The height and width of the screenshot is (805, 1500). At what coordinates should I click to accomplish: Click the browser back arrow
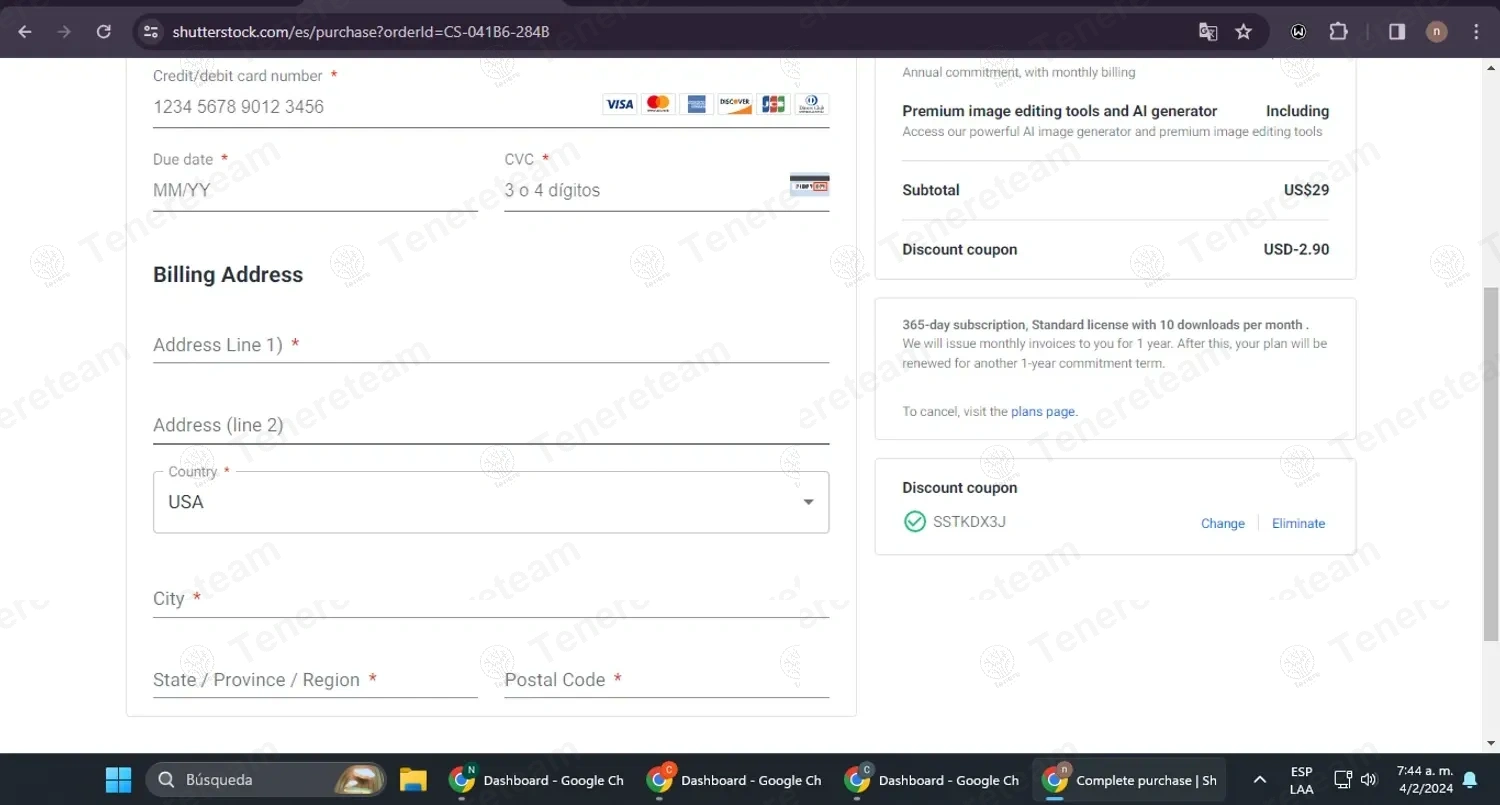point(25,32)
